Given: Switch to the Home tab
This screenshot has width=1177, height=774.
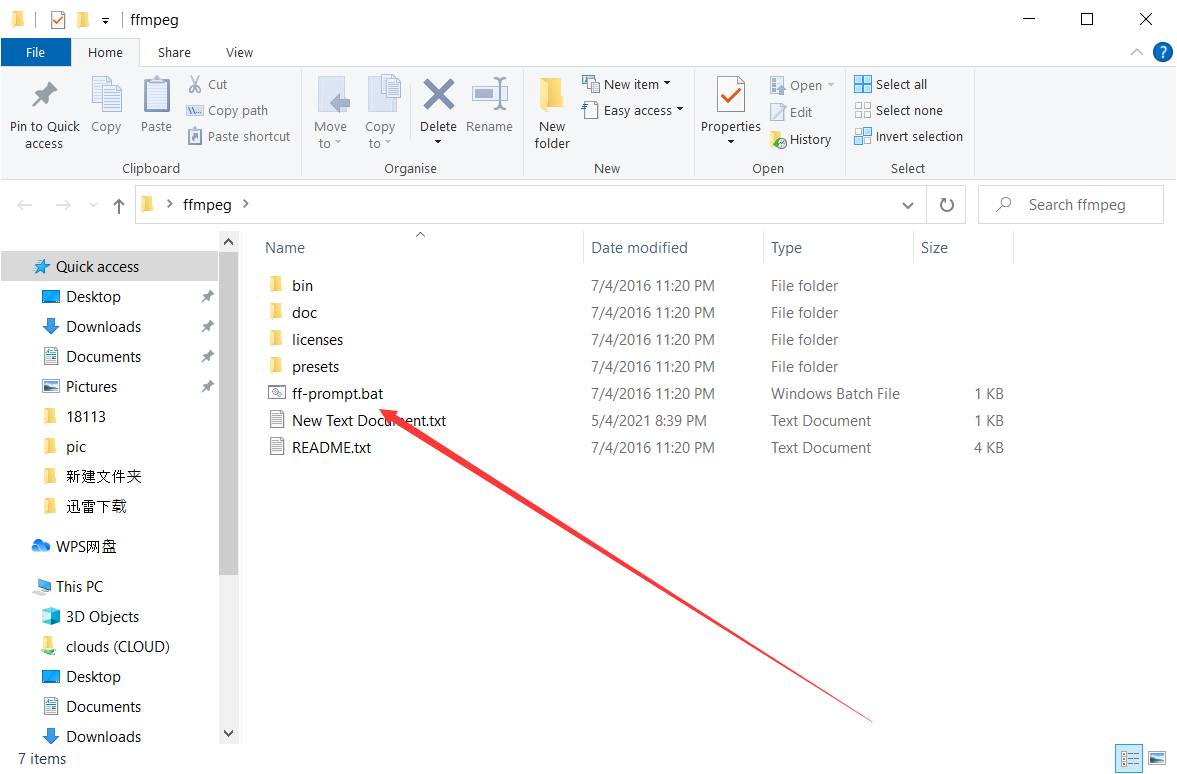Looking at the screenshot, I should [105, 53].
